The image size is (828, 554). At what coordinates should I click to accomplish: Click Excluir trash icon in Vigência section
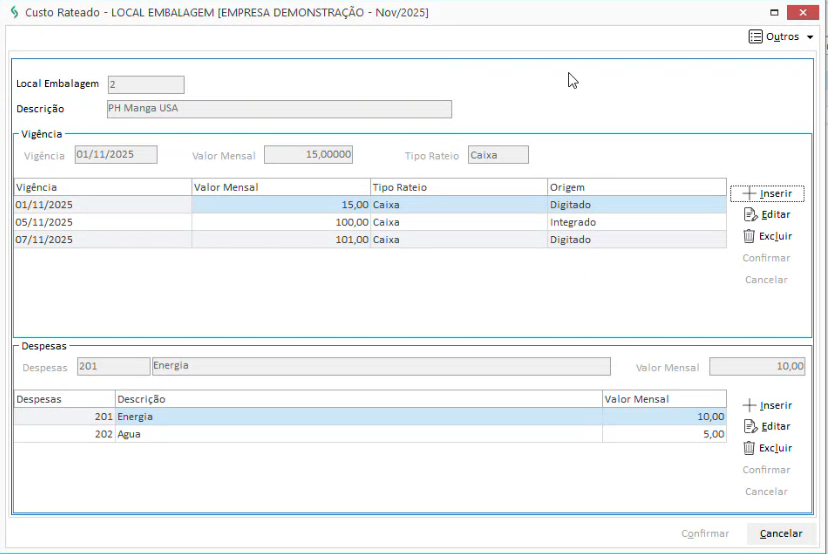tap(749, 236)
